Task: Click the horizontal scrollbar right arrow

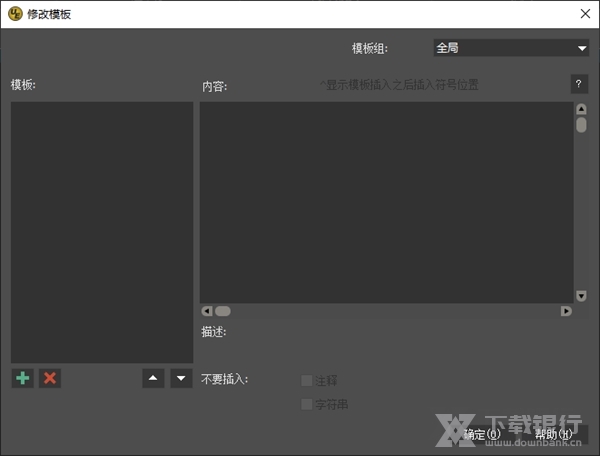Action: click(x=566, y=311)
